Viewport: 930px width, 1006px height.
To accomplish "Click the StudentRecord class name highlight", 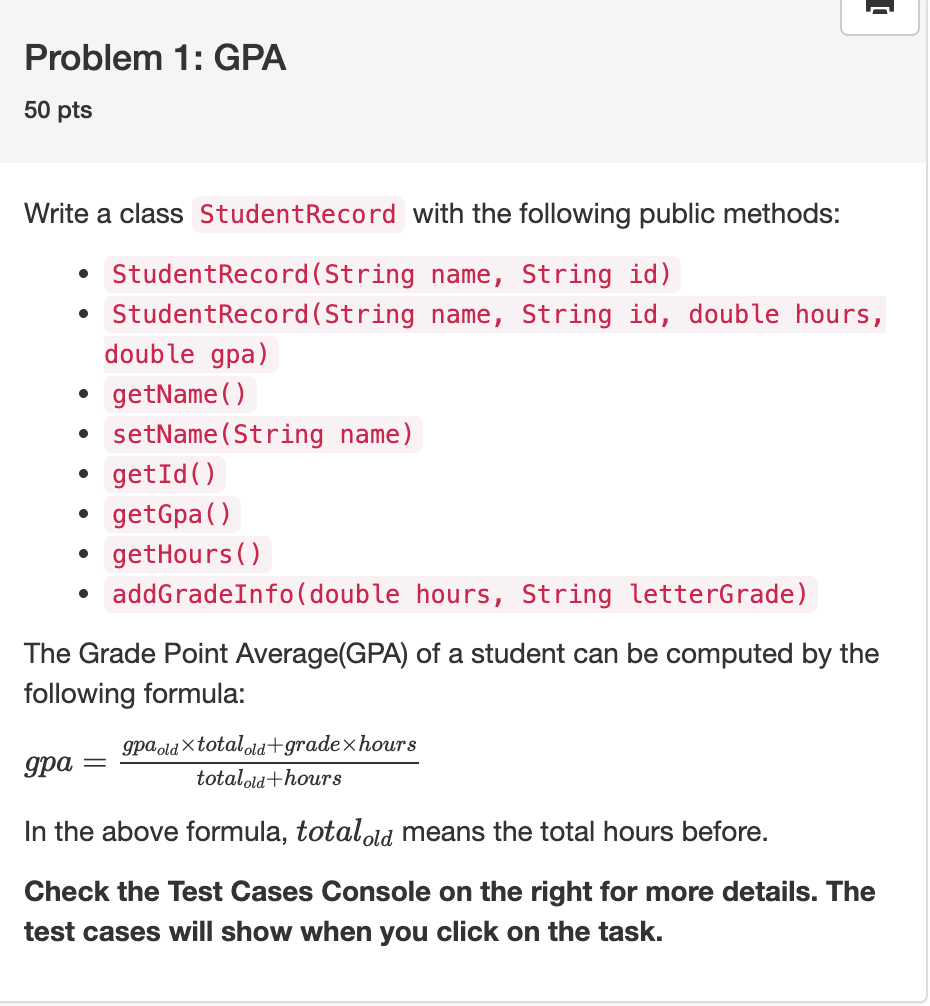I will click(297, 214).
